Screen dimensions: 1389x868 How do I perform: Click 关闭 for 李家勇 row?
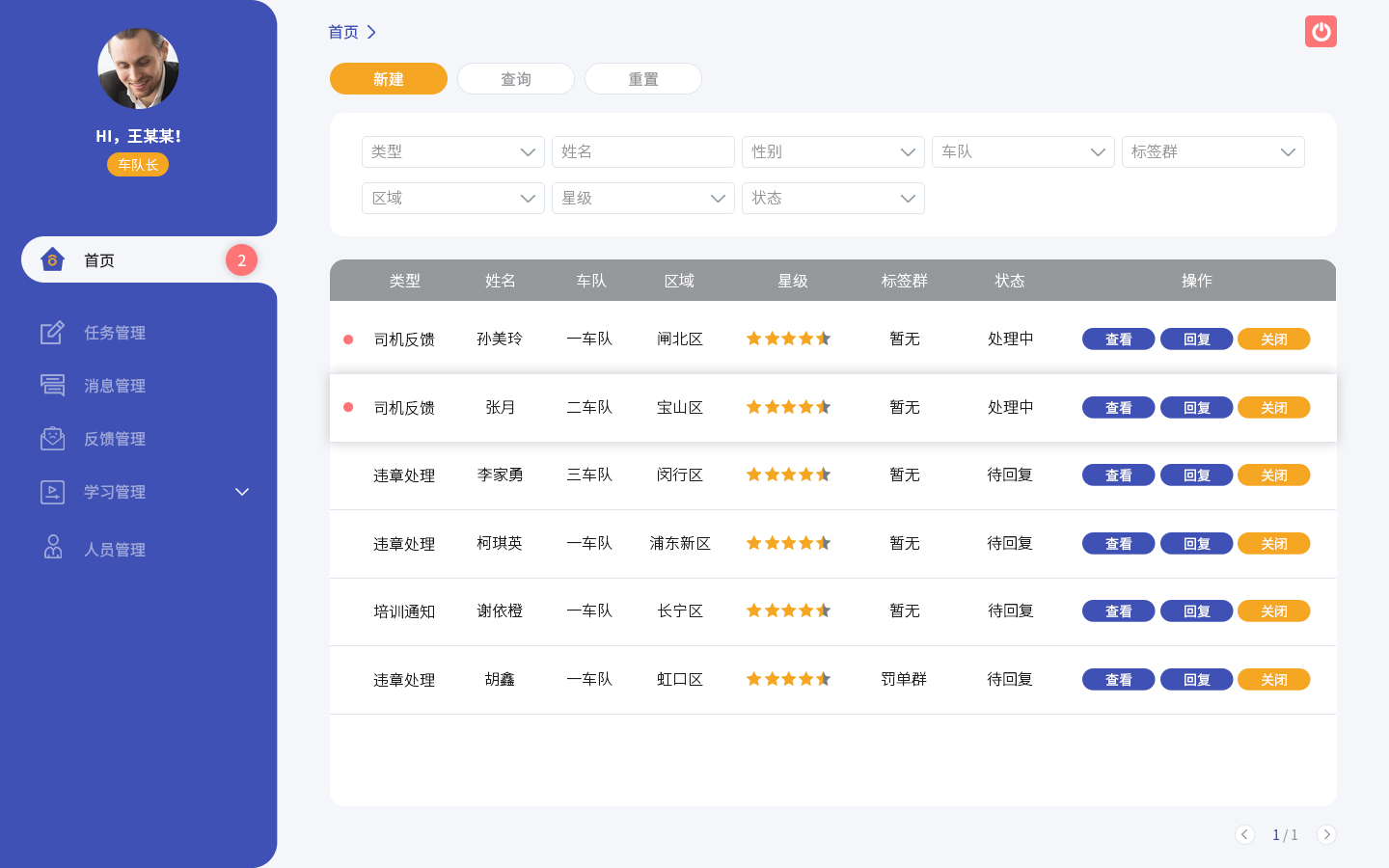coord(1274,475)
